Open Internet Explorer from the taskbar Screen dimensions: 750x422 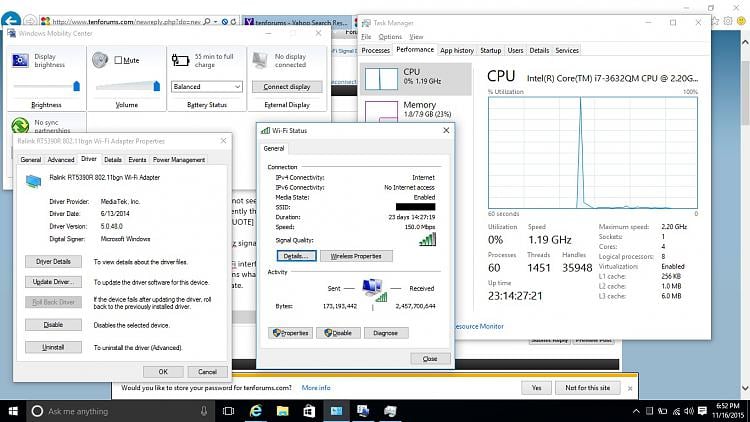tap(256, 411)
